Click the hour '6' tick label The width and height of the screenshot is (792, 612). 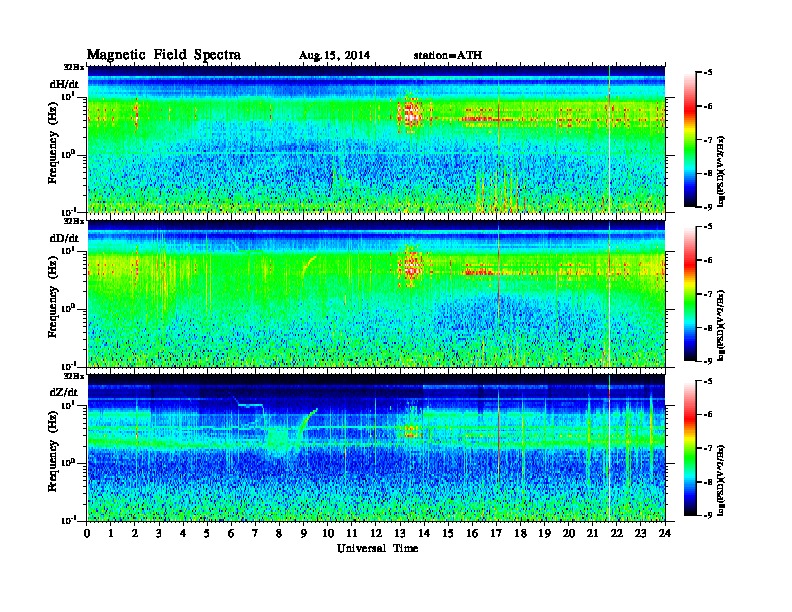231,533
